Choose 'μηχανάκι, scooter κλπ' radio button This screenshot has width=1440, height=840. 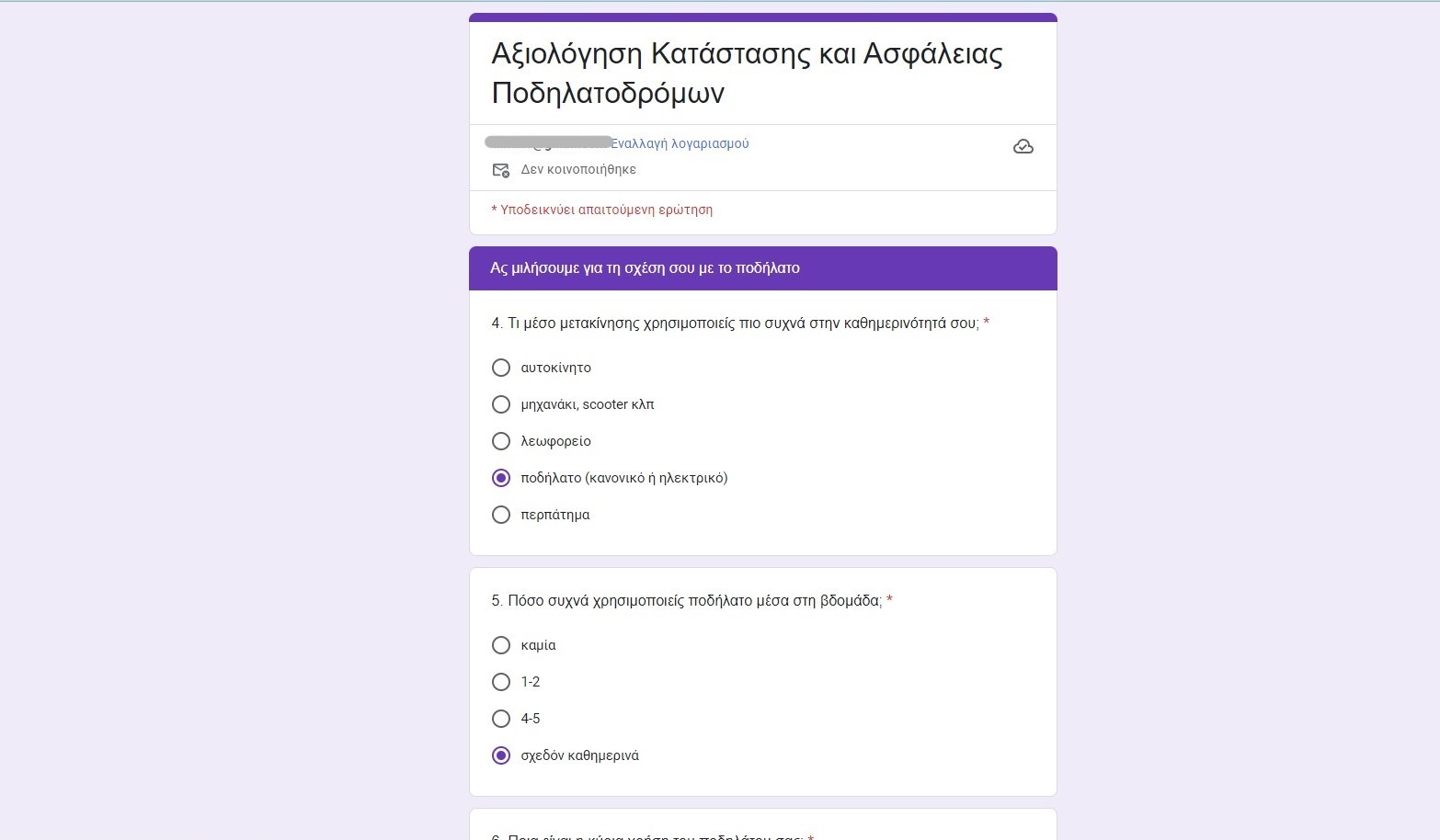(x=501, y=404)
